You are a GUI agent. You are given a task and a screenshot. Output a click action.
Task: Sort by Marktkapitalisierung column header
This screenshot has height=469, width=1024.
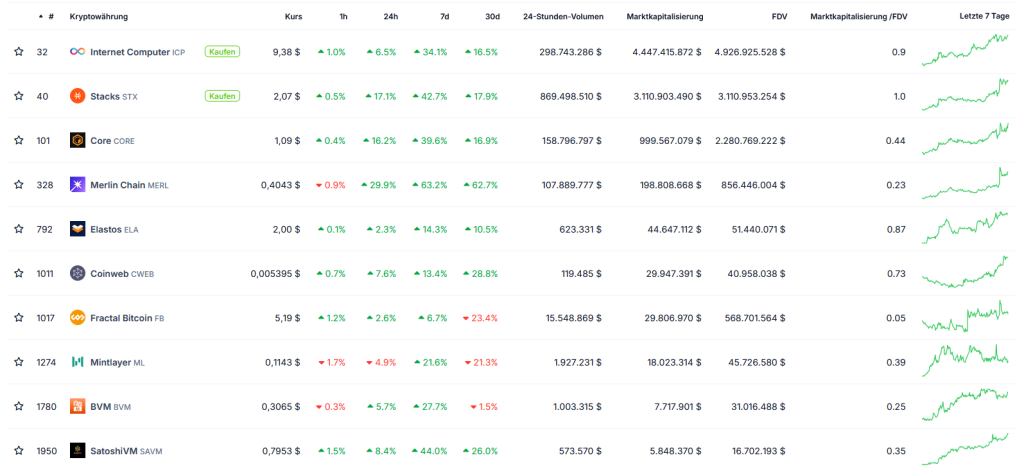tap(665, 17)
